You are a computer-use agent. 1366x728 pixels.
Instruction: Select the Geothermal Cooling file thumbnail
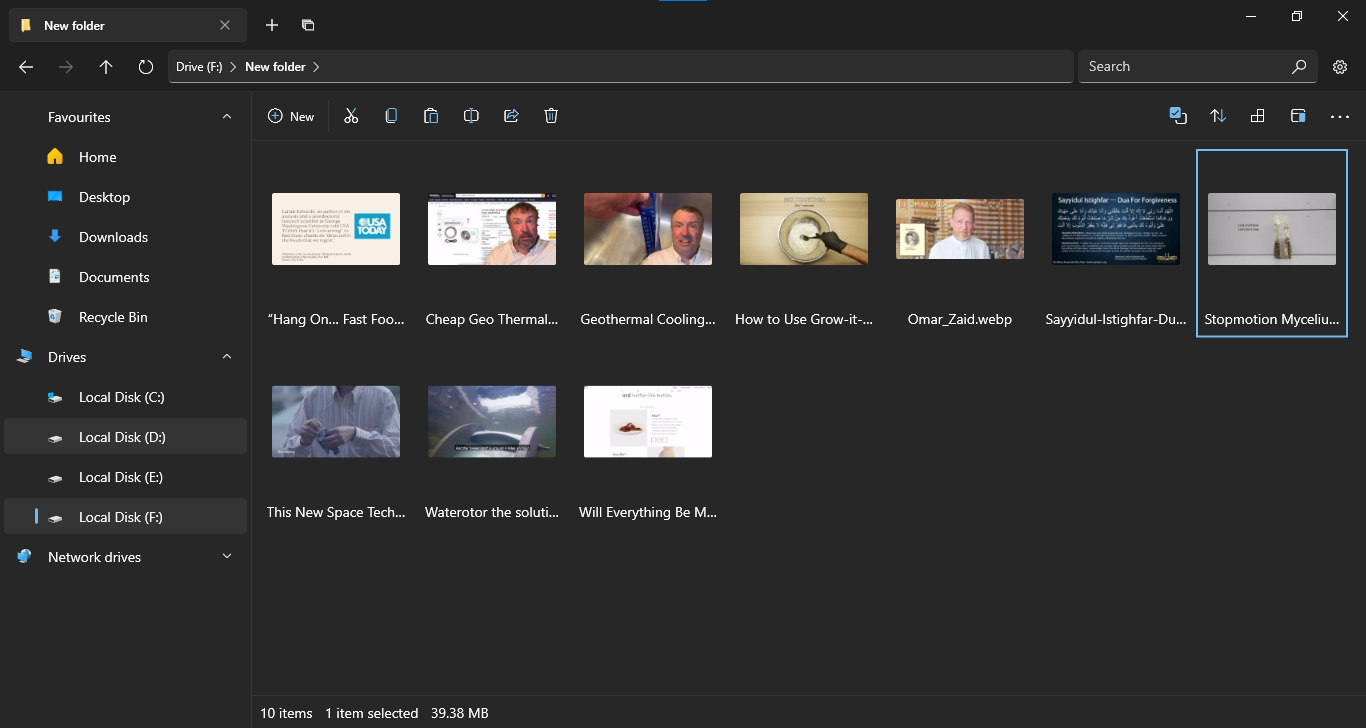click(648, 229)
